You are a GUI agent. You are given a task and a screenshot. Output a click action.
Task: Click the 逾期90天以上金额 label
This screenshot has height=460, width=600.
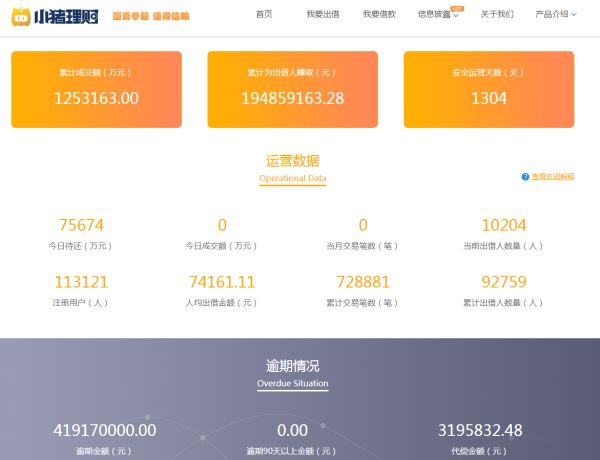point(291,451)
